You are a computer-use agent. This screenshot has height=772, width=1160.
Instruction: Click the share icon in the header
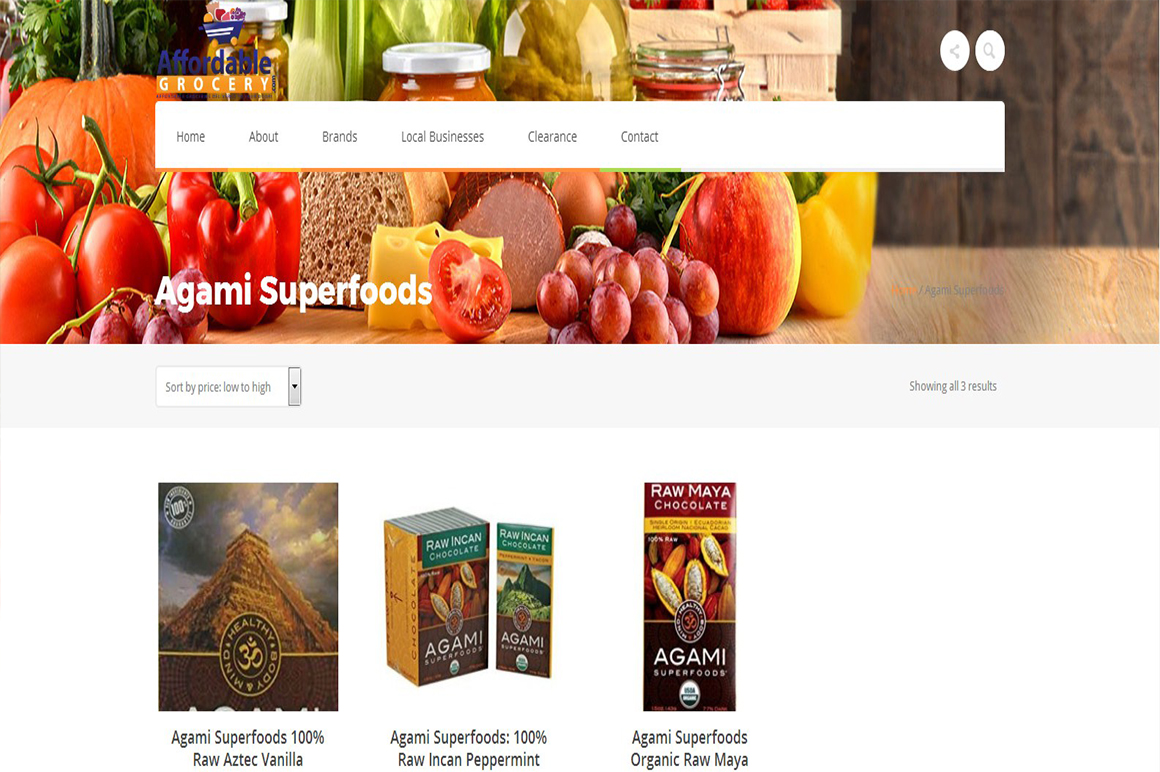(954, 51)
